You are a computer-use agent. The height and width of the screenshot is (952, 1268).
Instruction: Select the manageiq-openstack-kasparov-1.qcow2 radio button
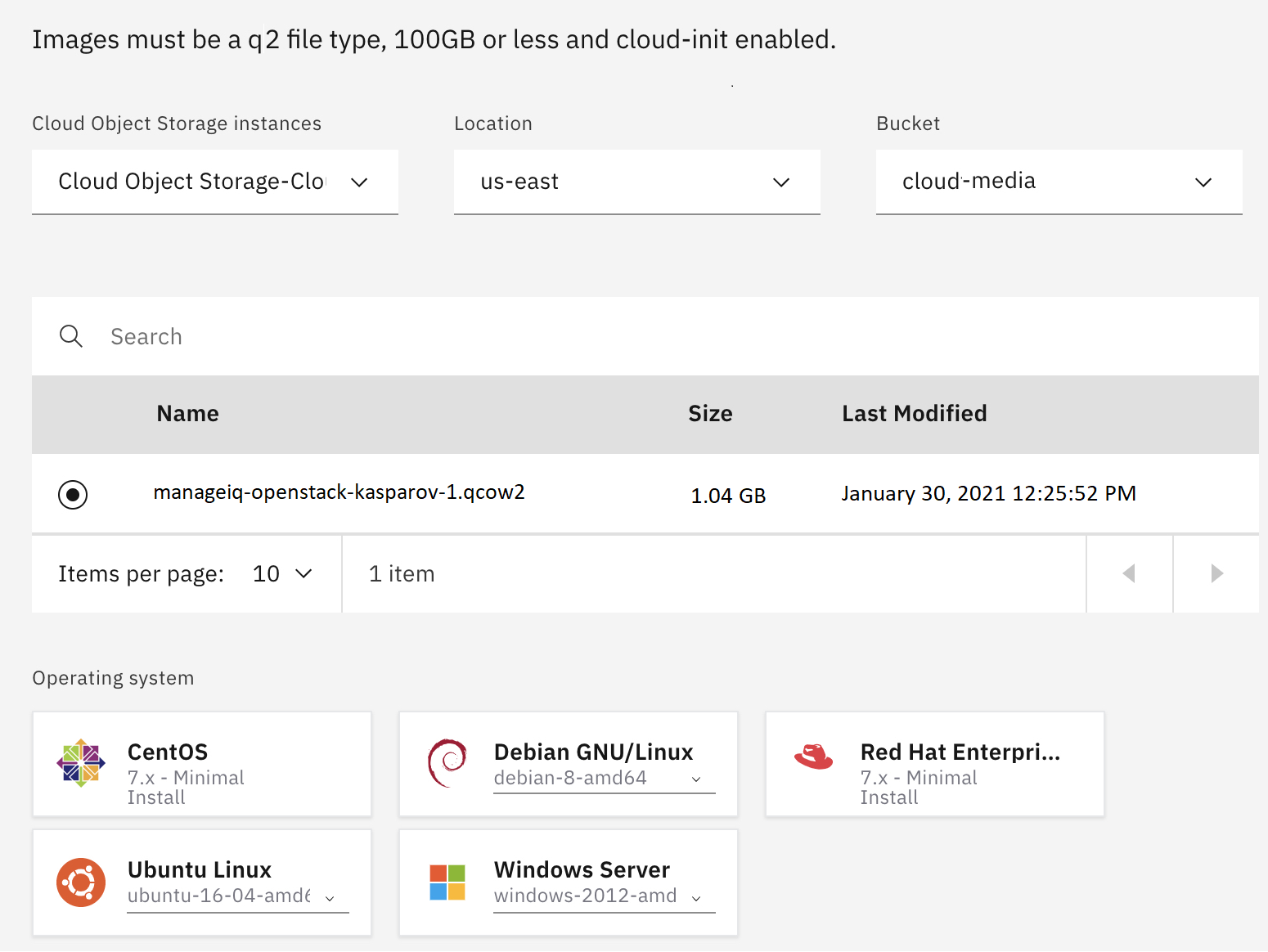tap(73, 494)
